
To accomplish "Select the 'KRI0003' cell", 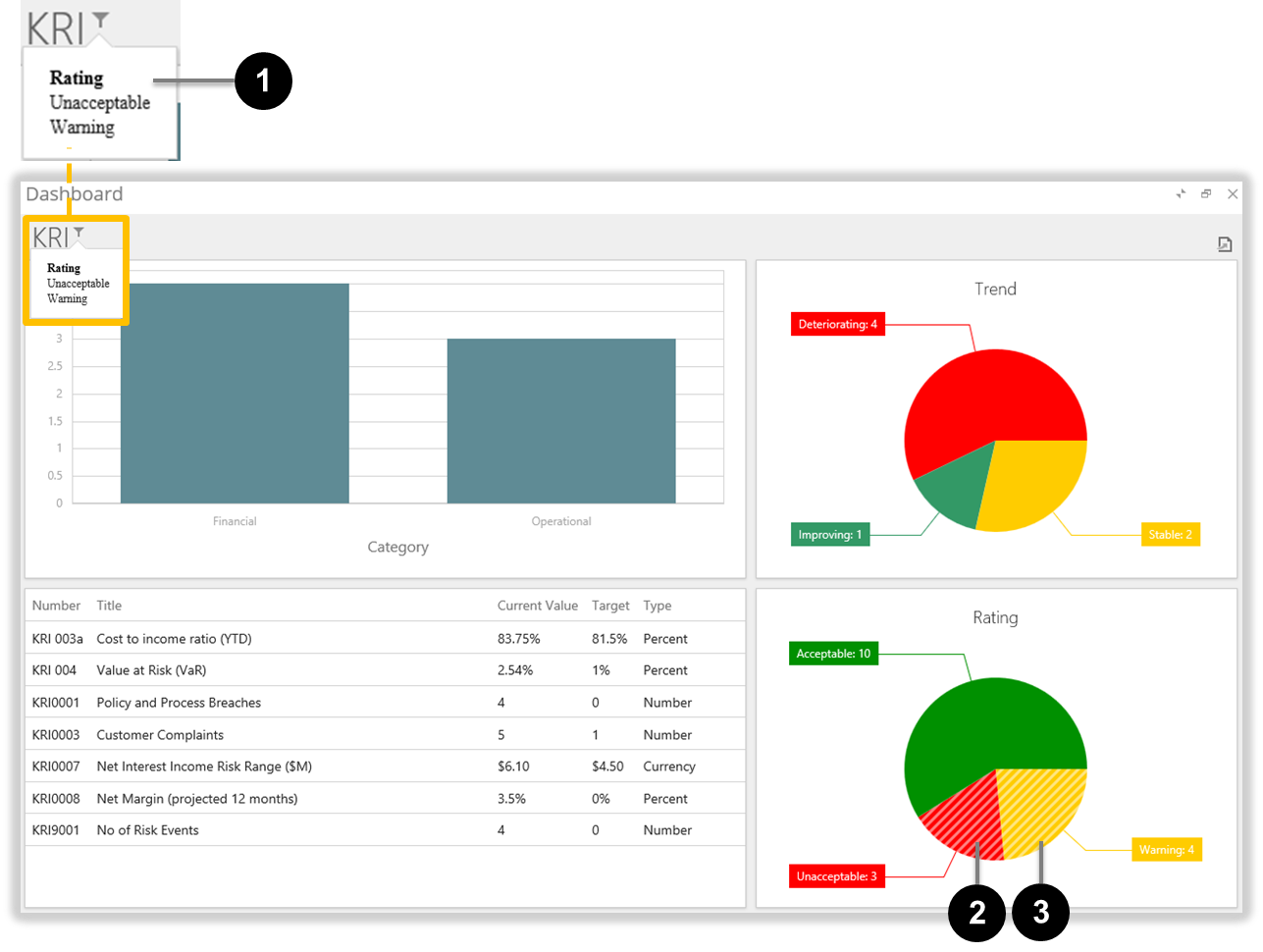I will click(56, 735).
